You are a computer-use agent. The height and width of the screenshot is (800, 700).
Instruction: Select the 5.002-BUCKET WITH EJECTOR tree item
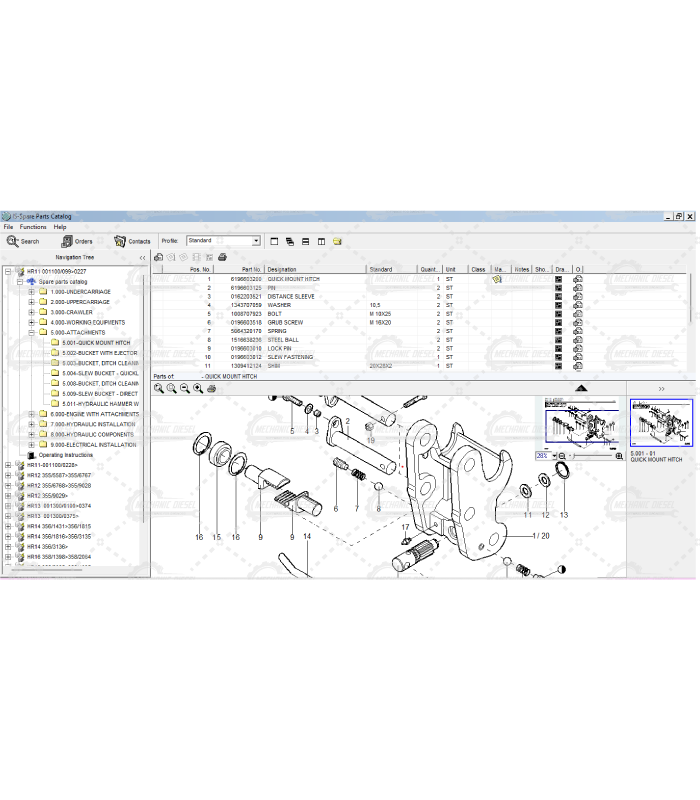pyautogui.click(x=100, y=353)
